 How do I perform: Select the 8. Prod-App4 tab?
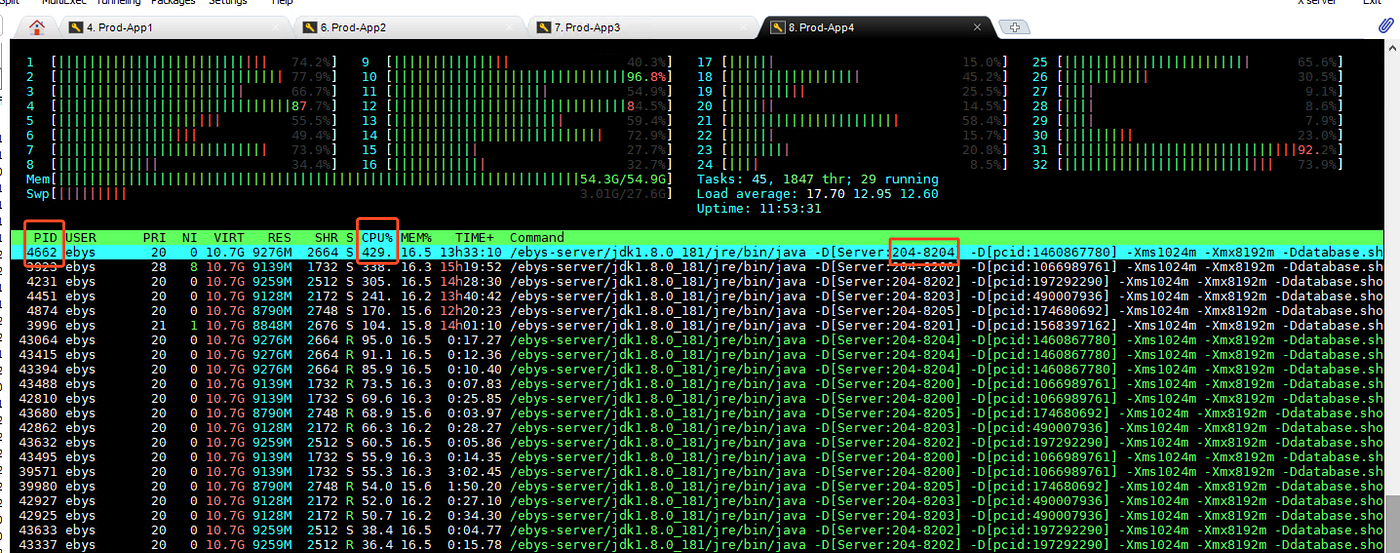coord(875,27)
